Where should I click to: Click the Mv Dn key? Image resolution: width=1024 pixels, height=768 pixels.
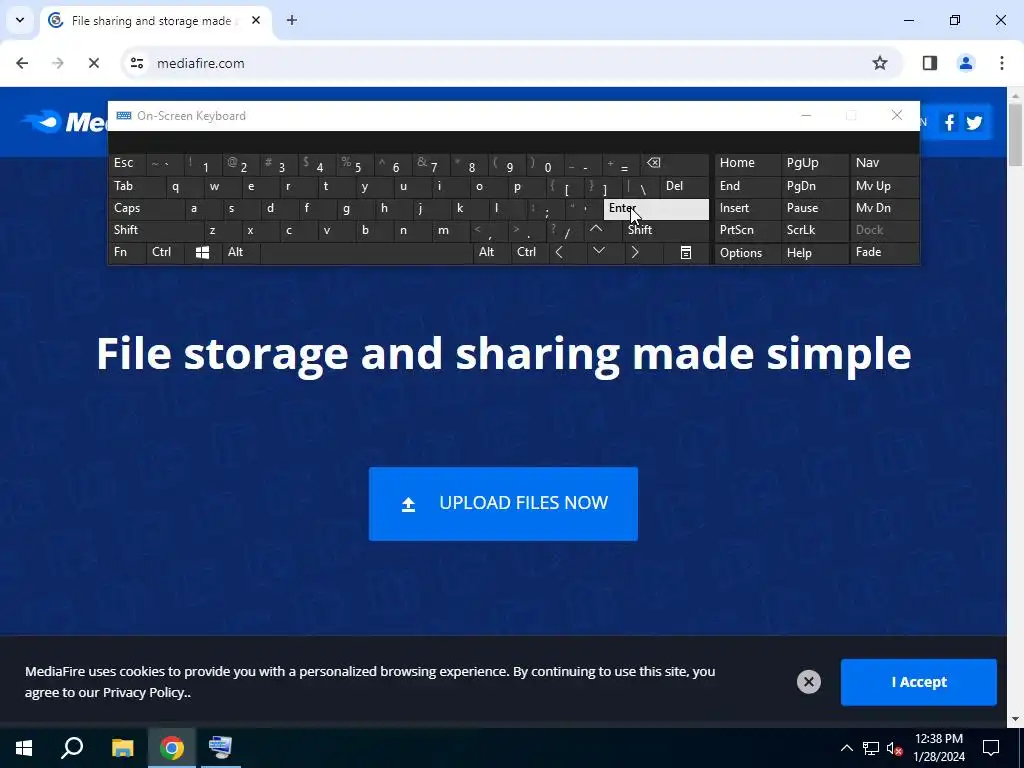point(884,208)
